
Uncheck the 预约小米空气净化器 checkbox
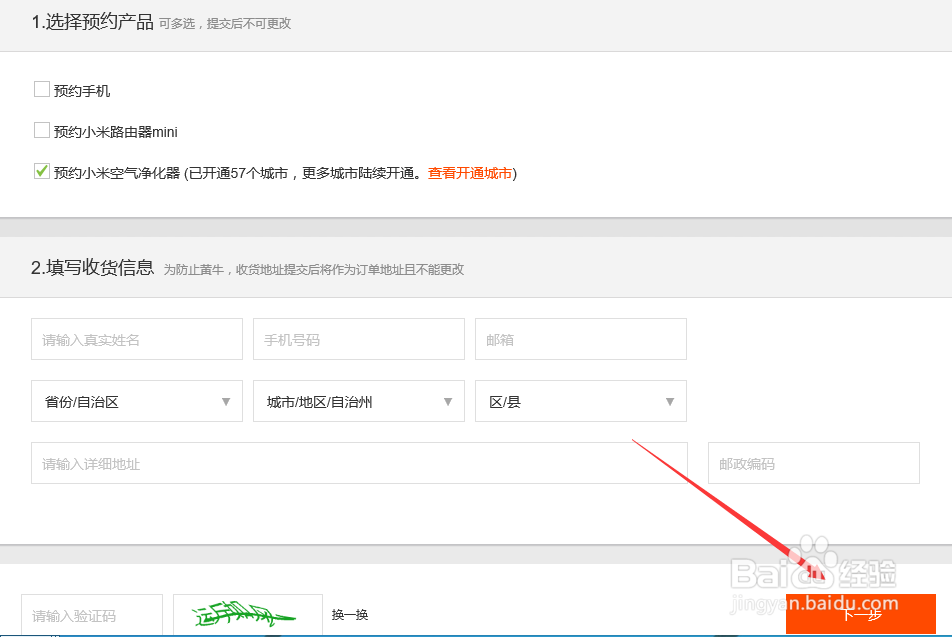[42, 171]
